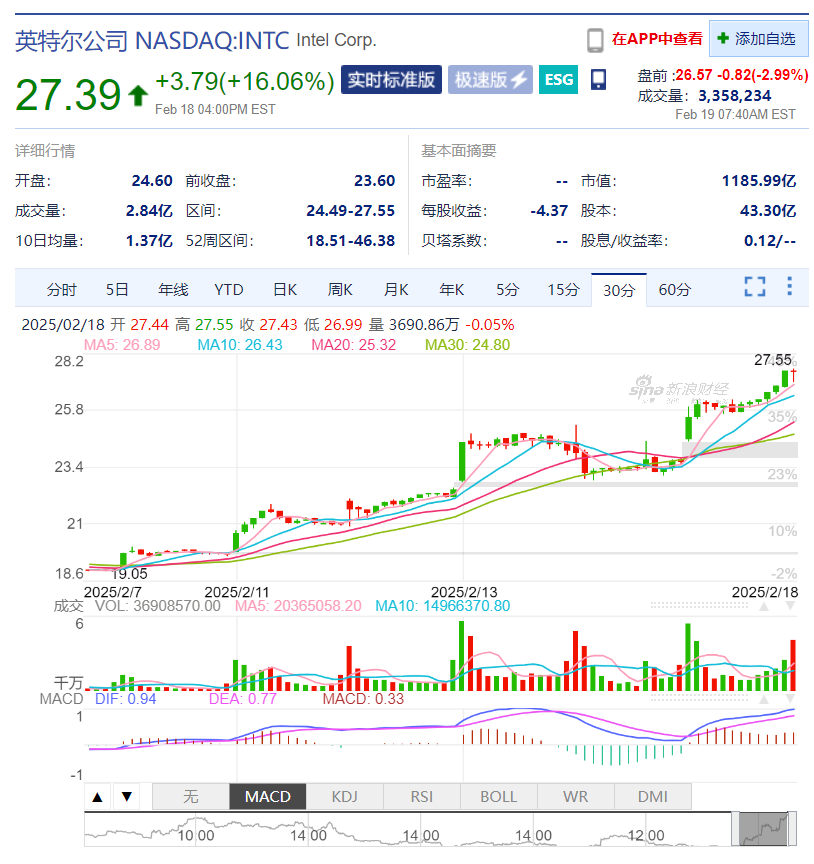The width and height of the screenshot is (814, 864).
Task: Open the 在APP中查看 link
Action: [657, 39]
